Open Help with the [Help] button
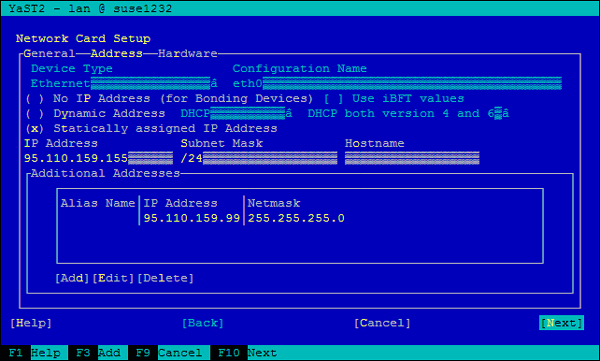This screenshot has height=361, width=600. coord(31,323)
